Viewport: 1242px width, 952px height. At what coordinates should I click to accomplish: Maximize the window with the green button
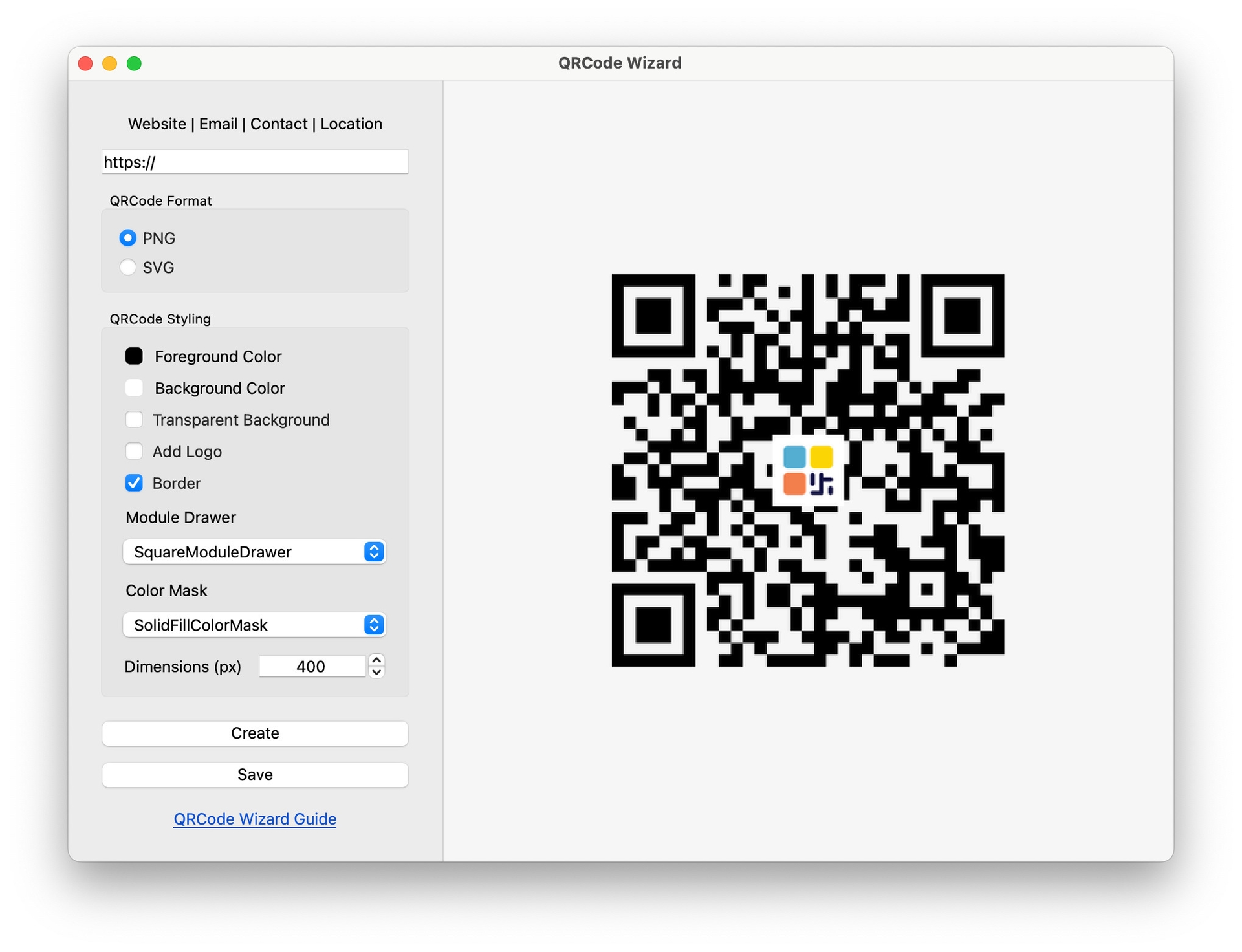tap(134, 63)
